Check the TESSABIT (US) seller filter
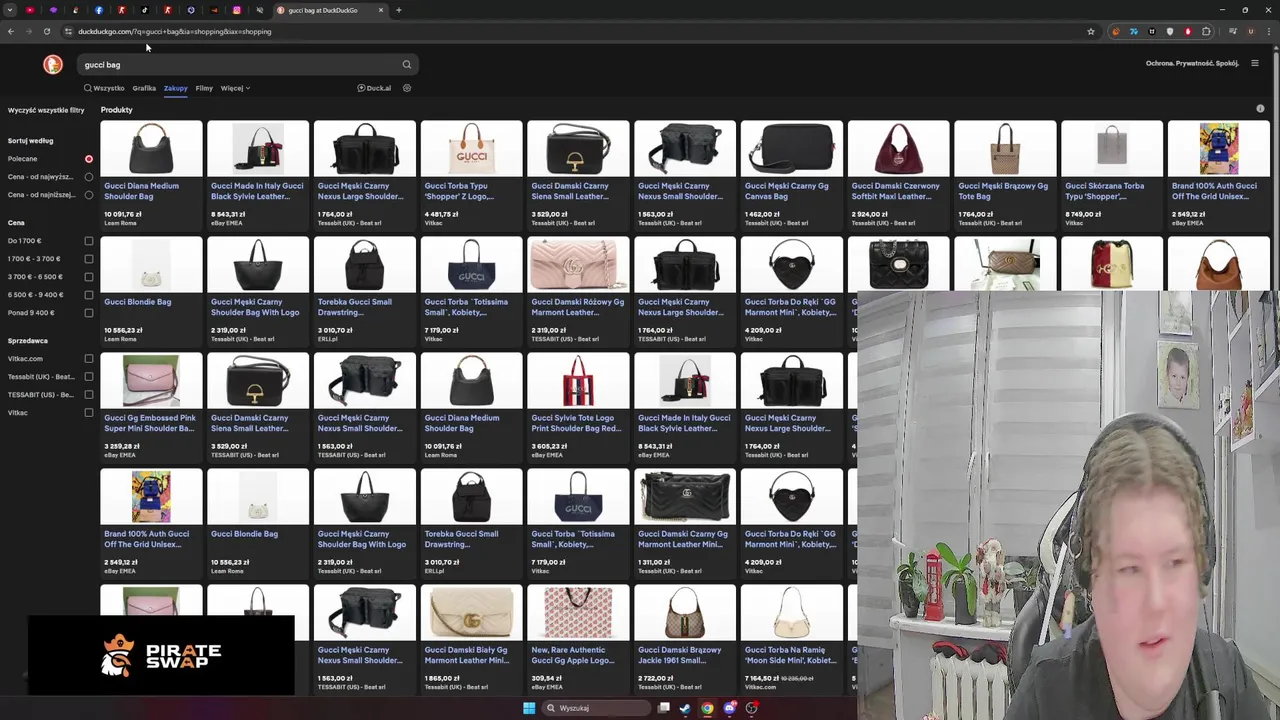 89,395
